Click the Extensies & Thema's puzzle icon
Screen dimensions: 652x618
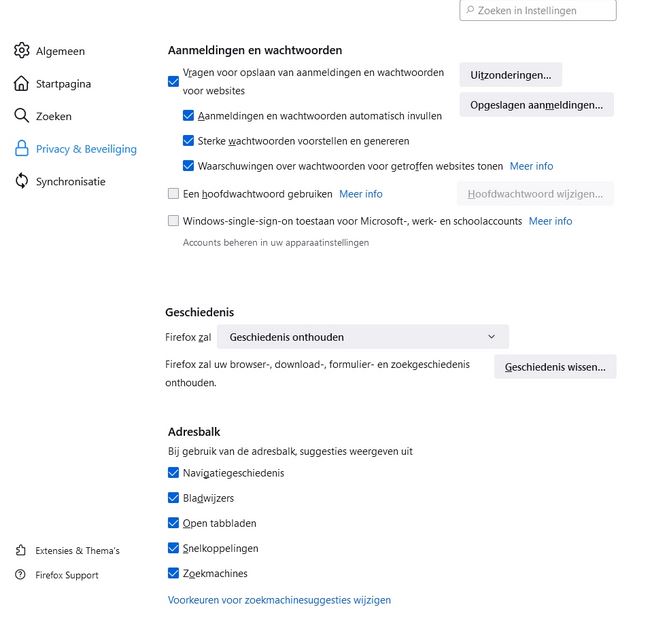[x=21, y=550]
